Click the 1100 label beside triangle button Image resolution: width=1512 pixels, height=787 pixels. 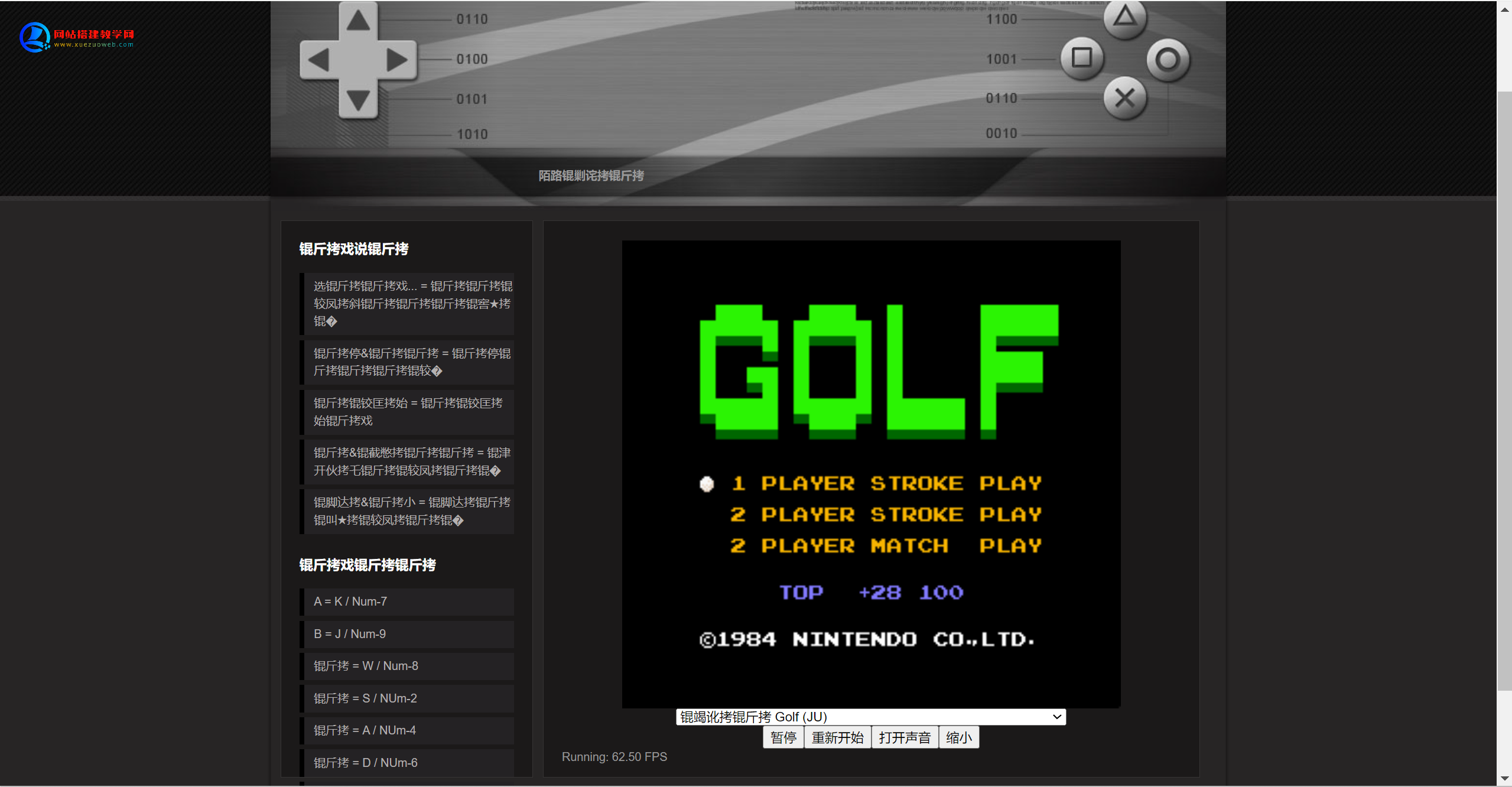pyautogui.click(x=1002, y=19)
